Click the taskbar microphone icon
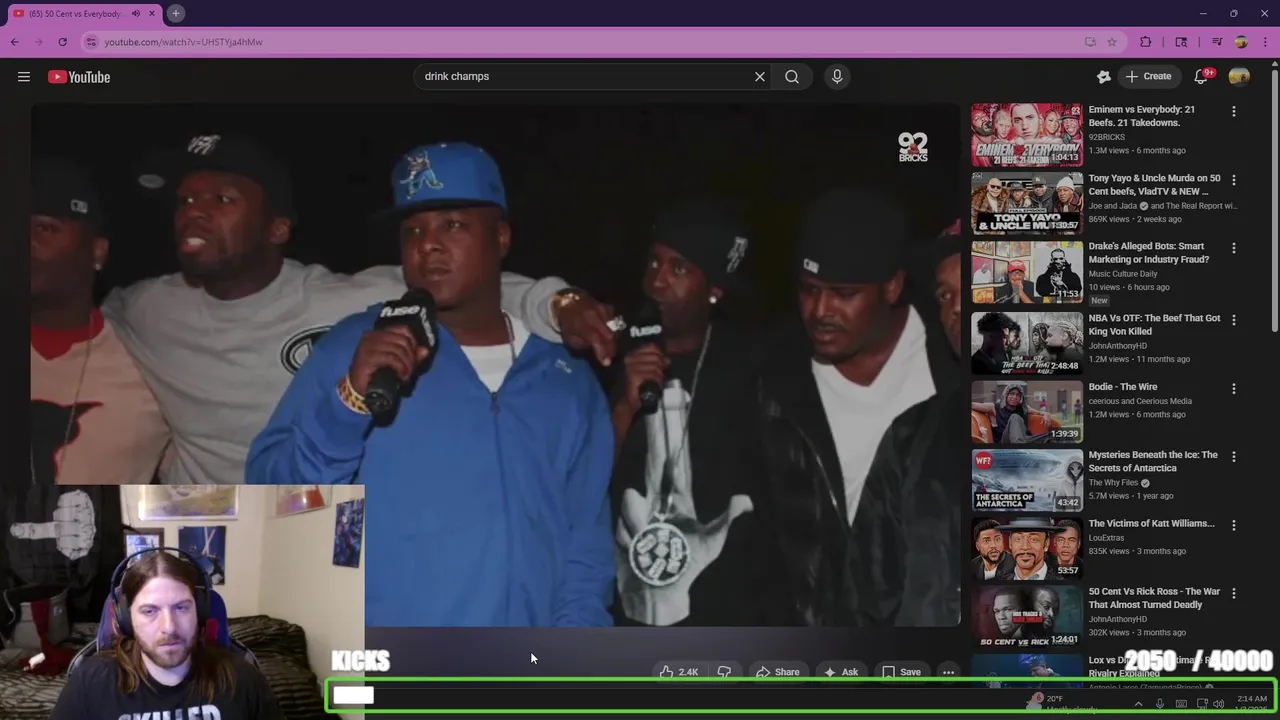The height and width of the screenshot is (720, 1280). [x=1160, y=704]
